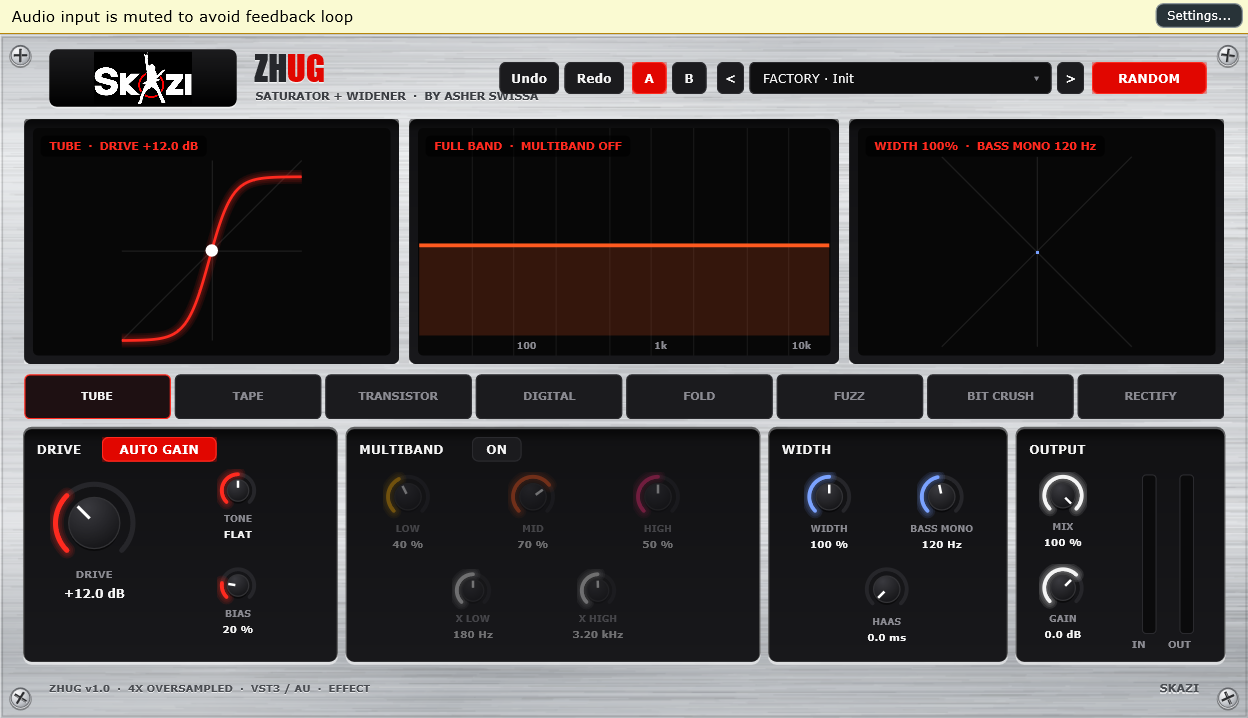
Task: Open the Settings... button in the top bar
Action: pyautogui.click(x=1199, y=16)
